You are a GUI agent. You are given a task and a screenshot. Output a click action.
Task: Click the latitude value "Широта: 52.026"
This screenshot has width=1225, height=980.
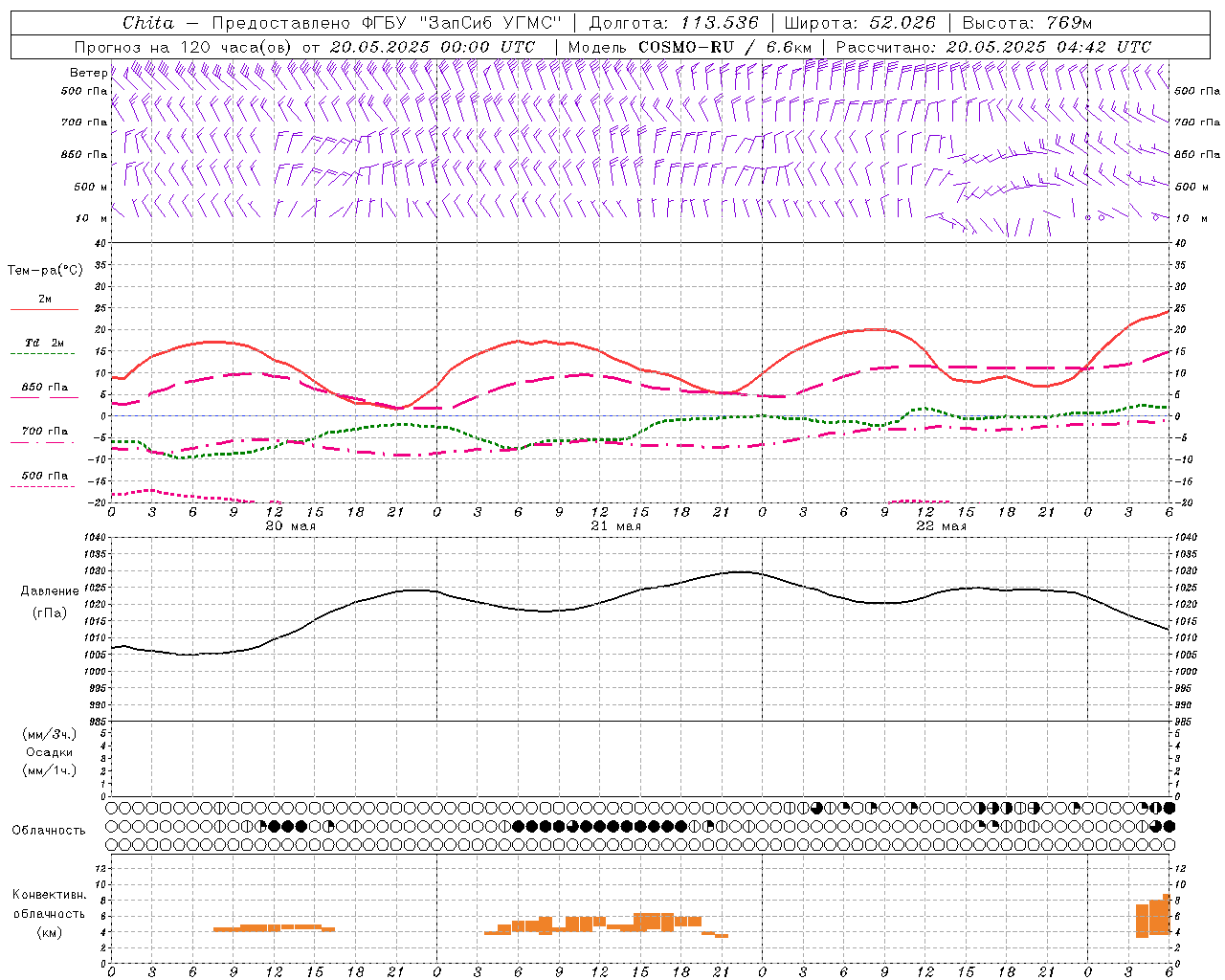859,22
